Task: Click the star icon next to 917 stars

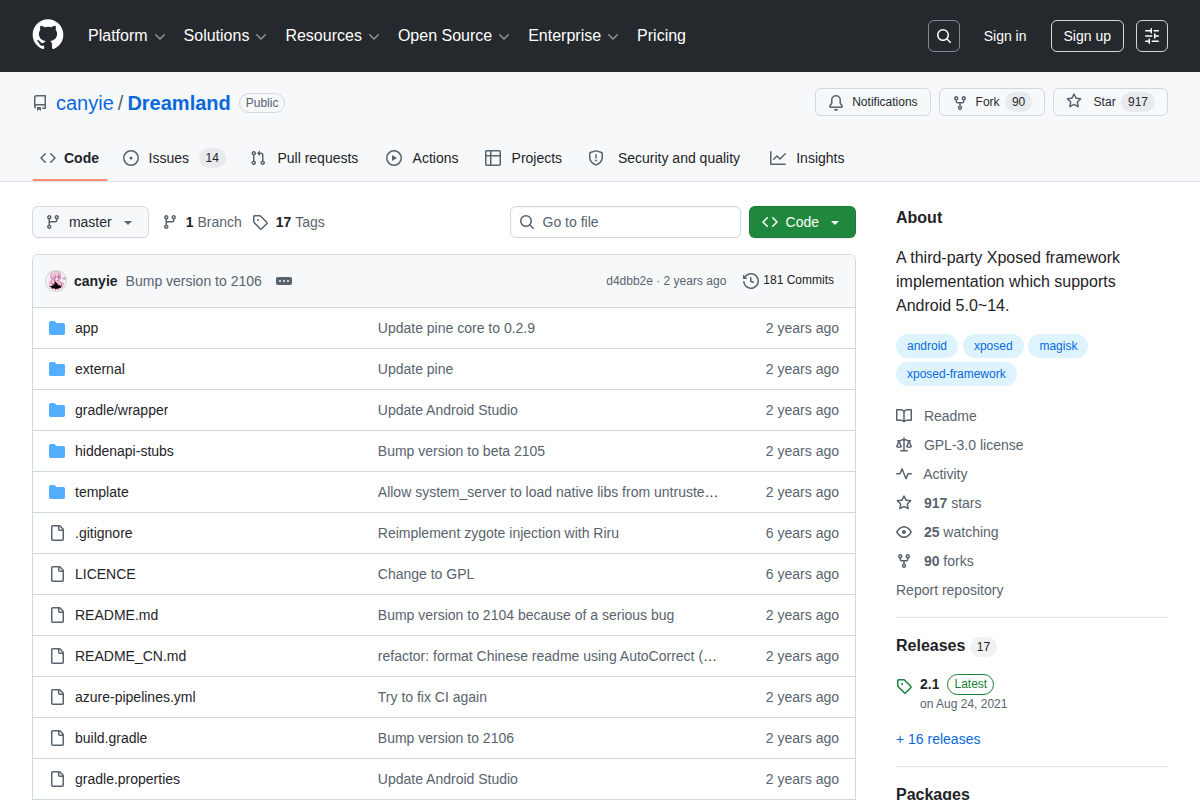Action: 904,503
